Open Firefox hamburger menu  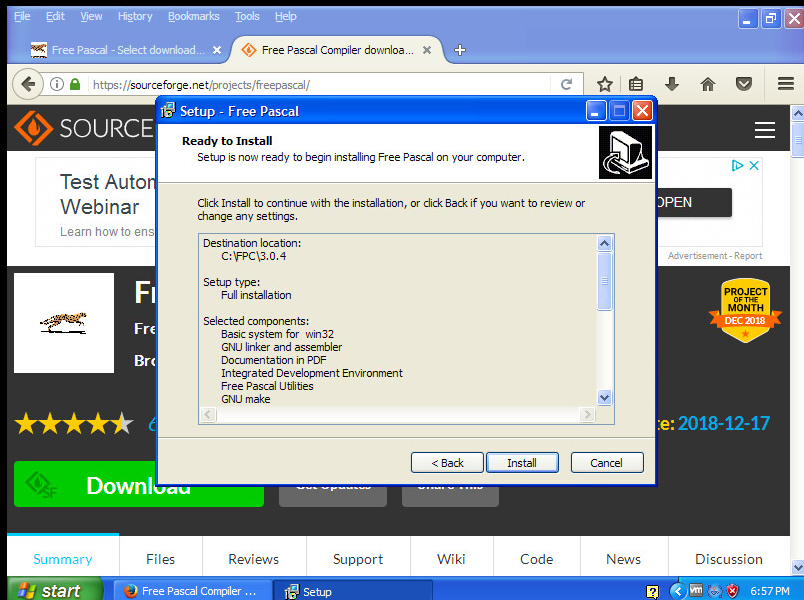786,84
